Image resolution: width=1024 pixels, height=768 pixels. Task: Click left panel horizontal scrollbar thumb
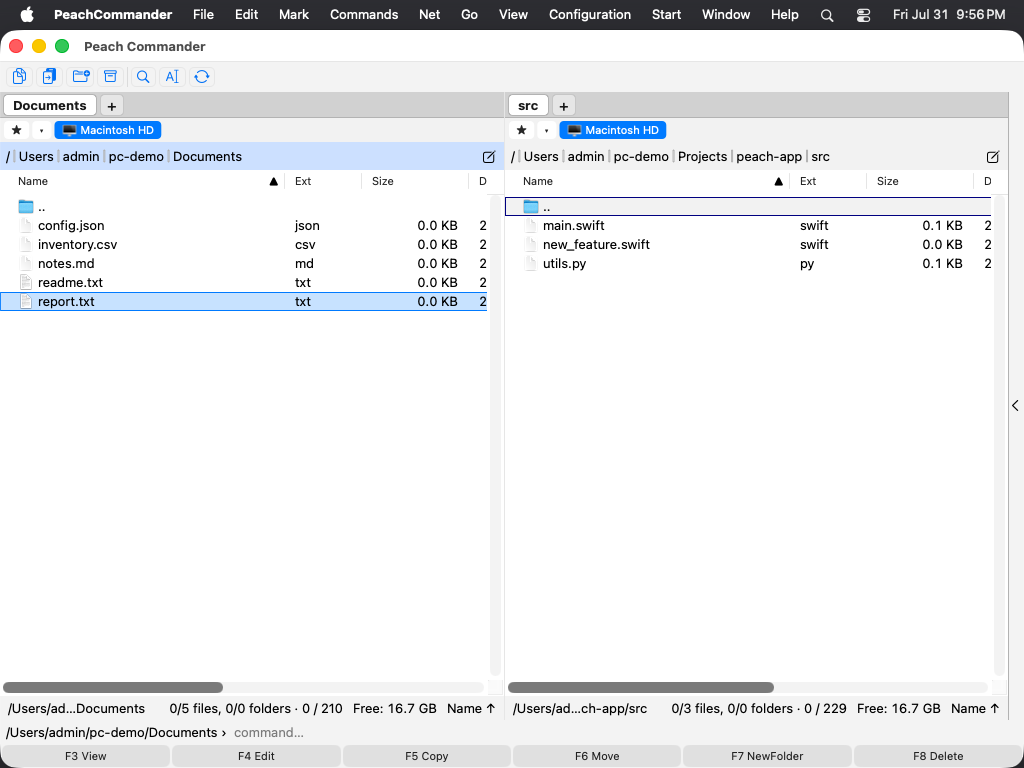point(113,688)
